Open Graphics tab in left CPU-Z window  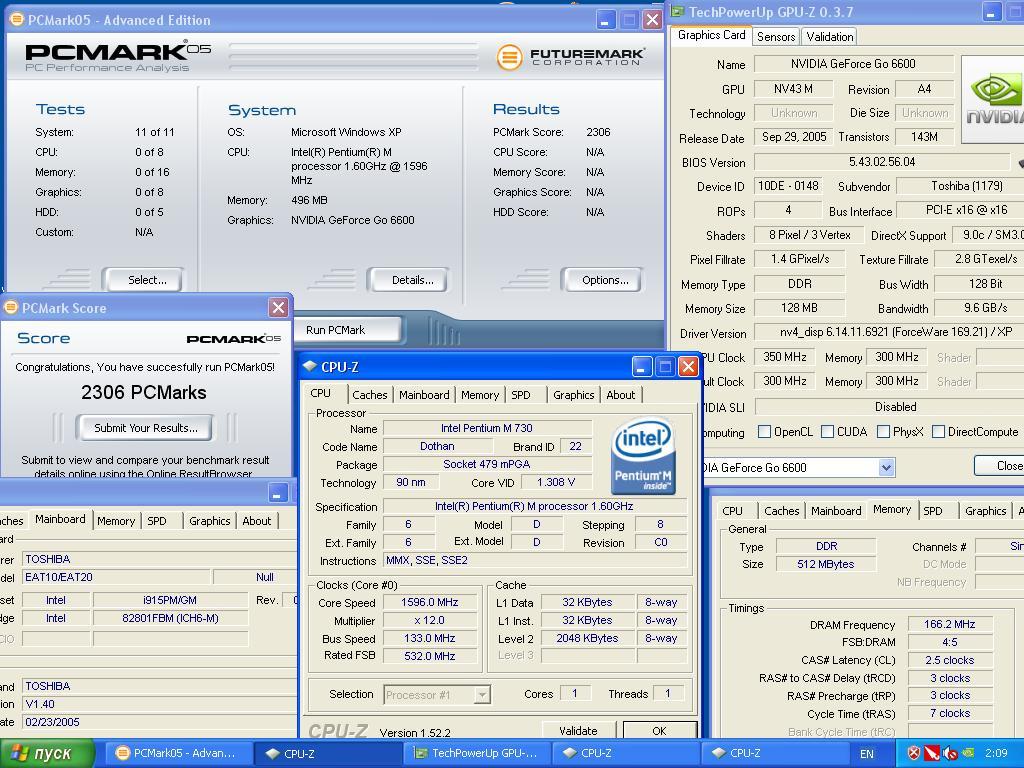point(209,521)
